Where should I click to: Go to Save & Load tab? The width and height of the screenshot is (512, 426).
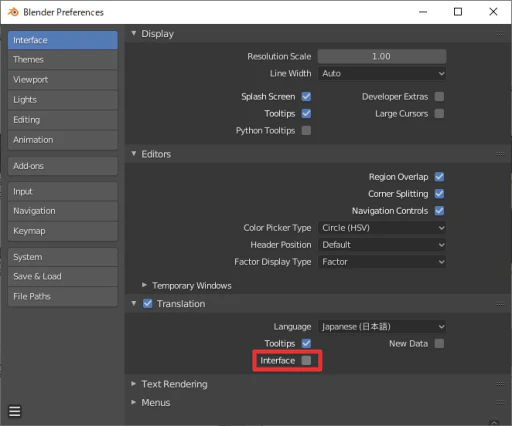click(63, 276)
